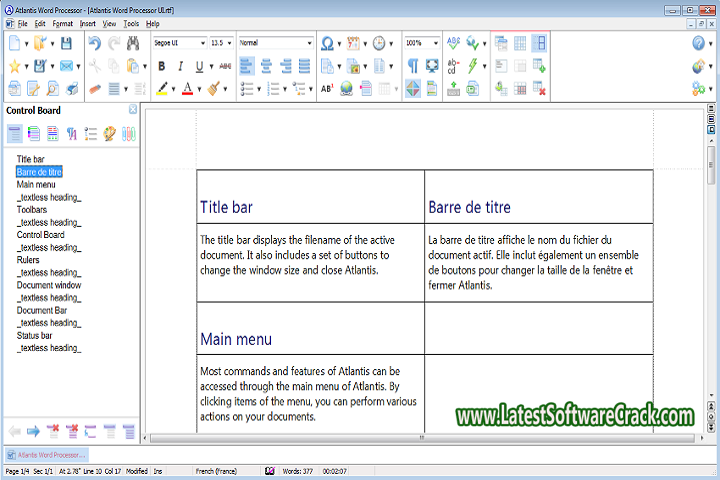Click the highlight color marker swatch
The image size is (720, 480).
[x=162, y=88]
